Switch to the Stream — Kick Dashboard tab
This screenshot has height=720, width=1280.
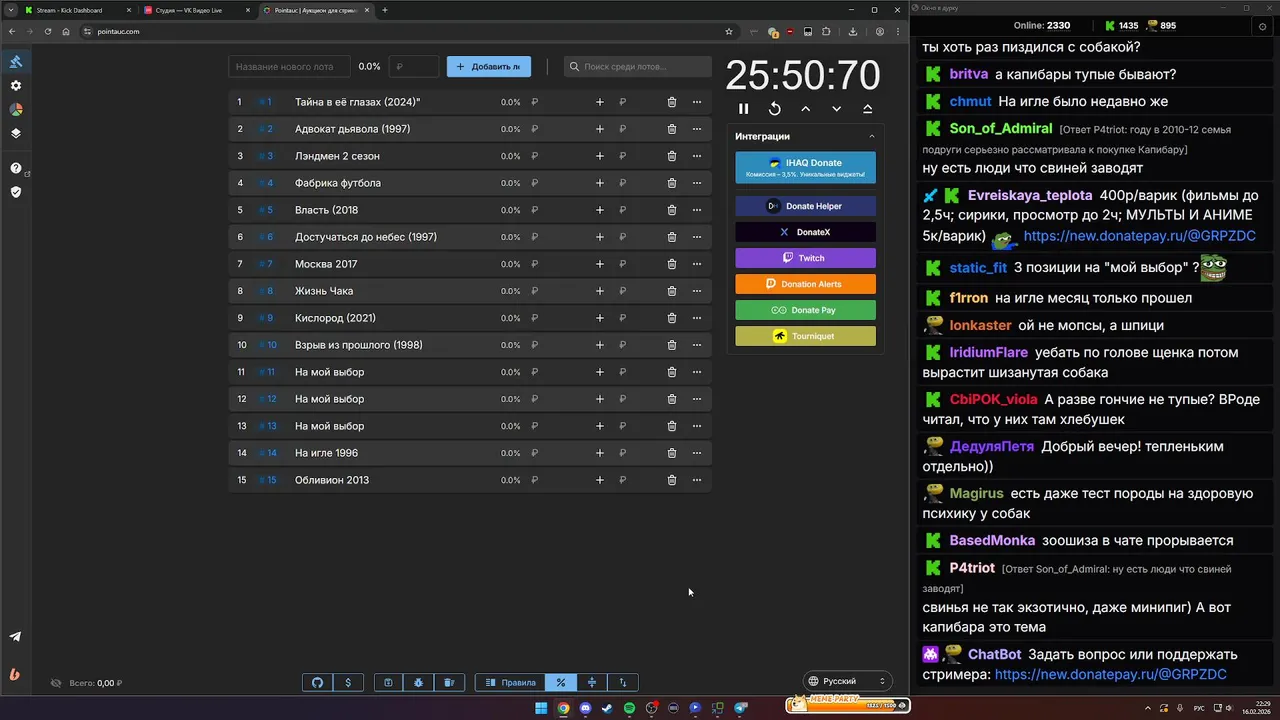click(78, 10)
